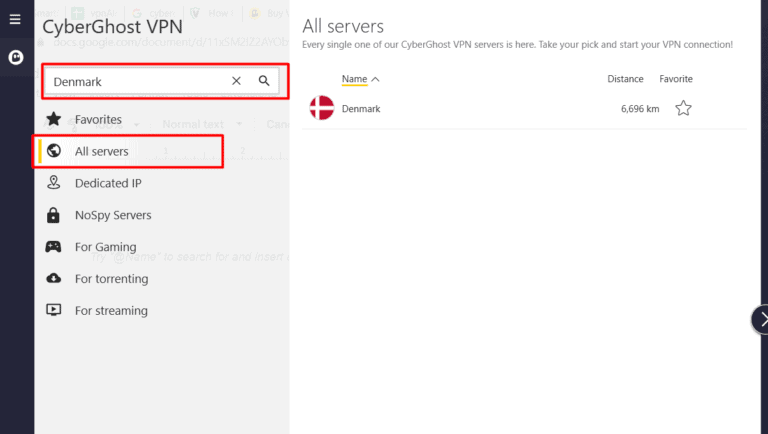Collapse panel using right edge arrow
The width and height of the screenshot is (768, 434).
(x=760, y=319)
